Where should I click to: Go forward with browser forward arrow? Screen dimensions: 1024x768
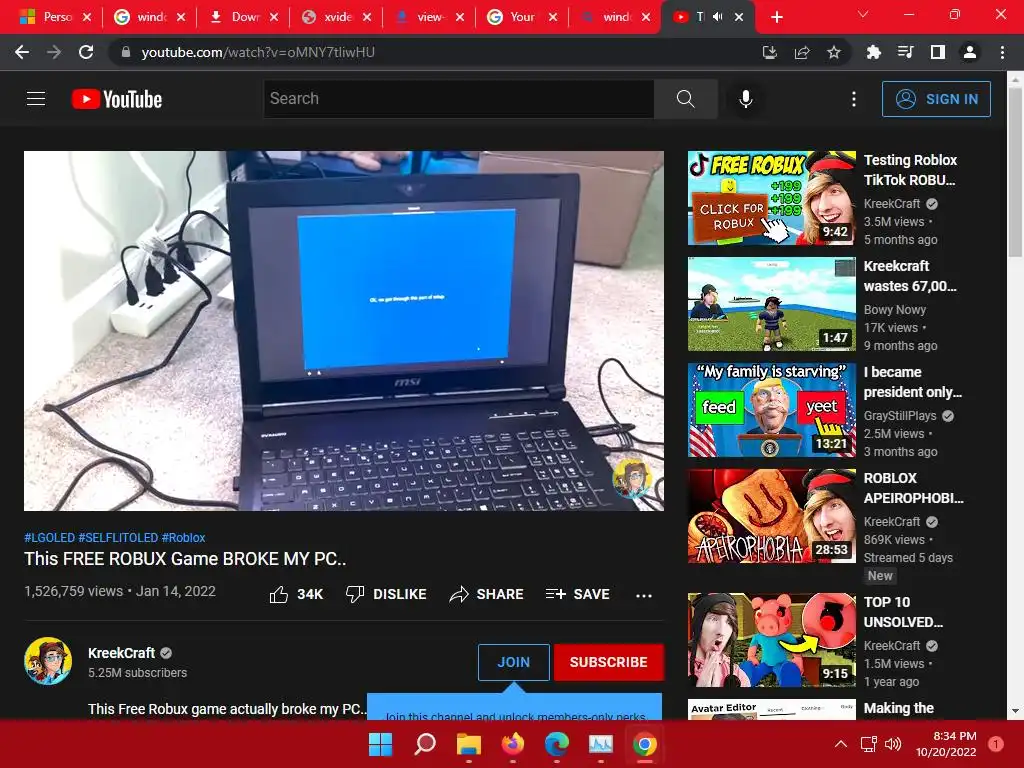[x=54, y=52]
